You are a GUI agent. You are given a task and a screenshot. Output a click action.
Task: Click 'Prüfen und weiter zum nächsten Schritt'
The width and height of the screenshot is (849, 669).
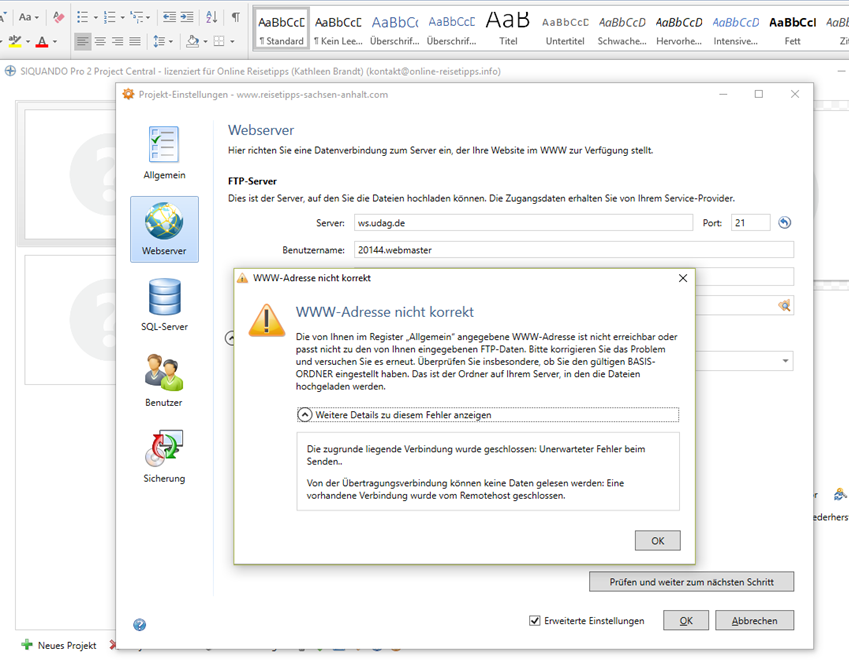pyautogui.click(x=691, y=581)
